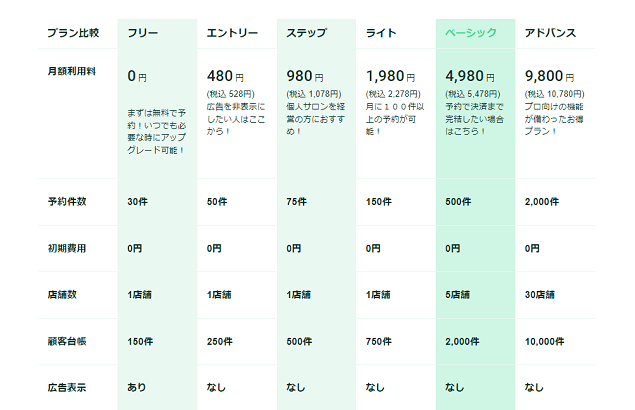Click the 0円 Free plan price
The height and width of the screenshot is (410, 635).
click(137, 76)
